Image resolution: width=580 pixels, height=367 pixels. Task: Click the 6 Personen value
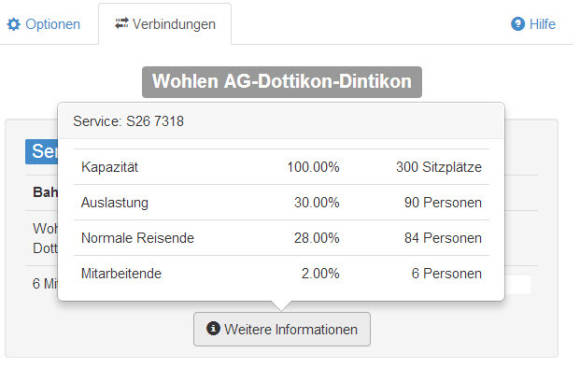[446, 273]
